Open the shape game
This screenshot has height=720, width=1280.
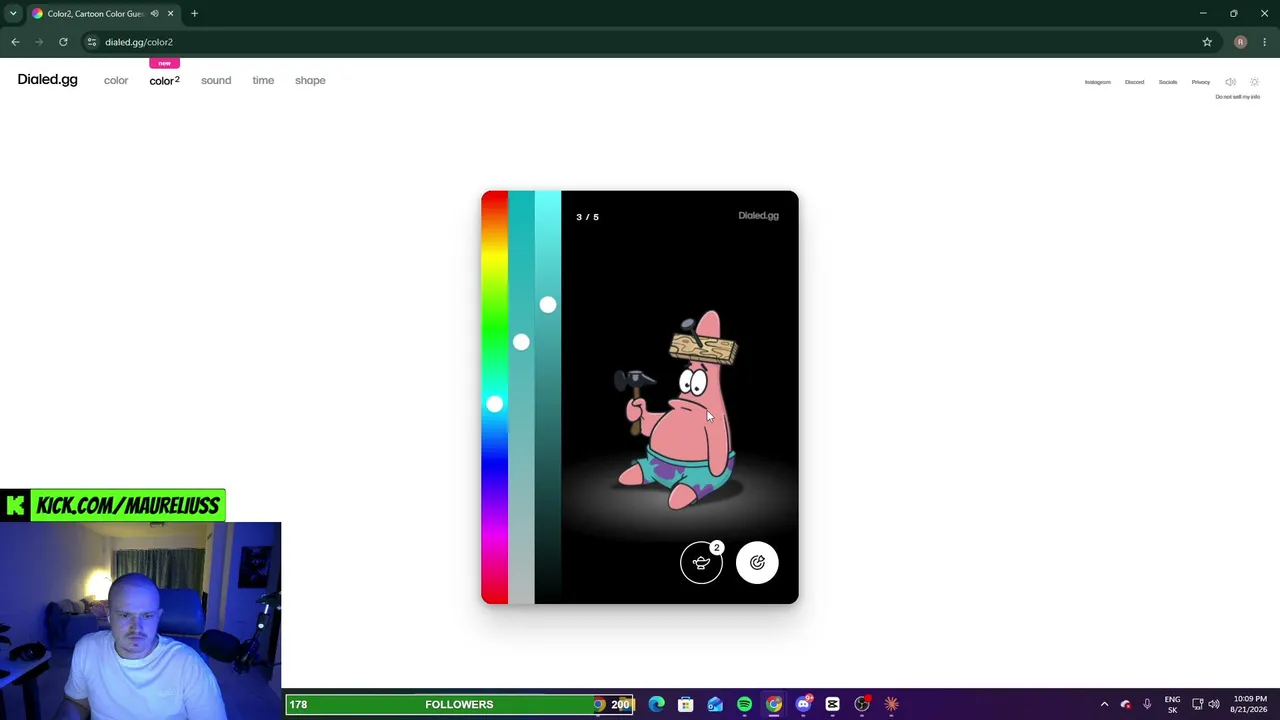coord(310,80)
